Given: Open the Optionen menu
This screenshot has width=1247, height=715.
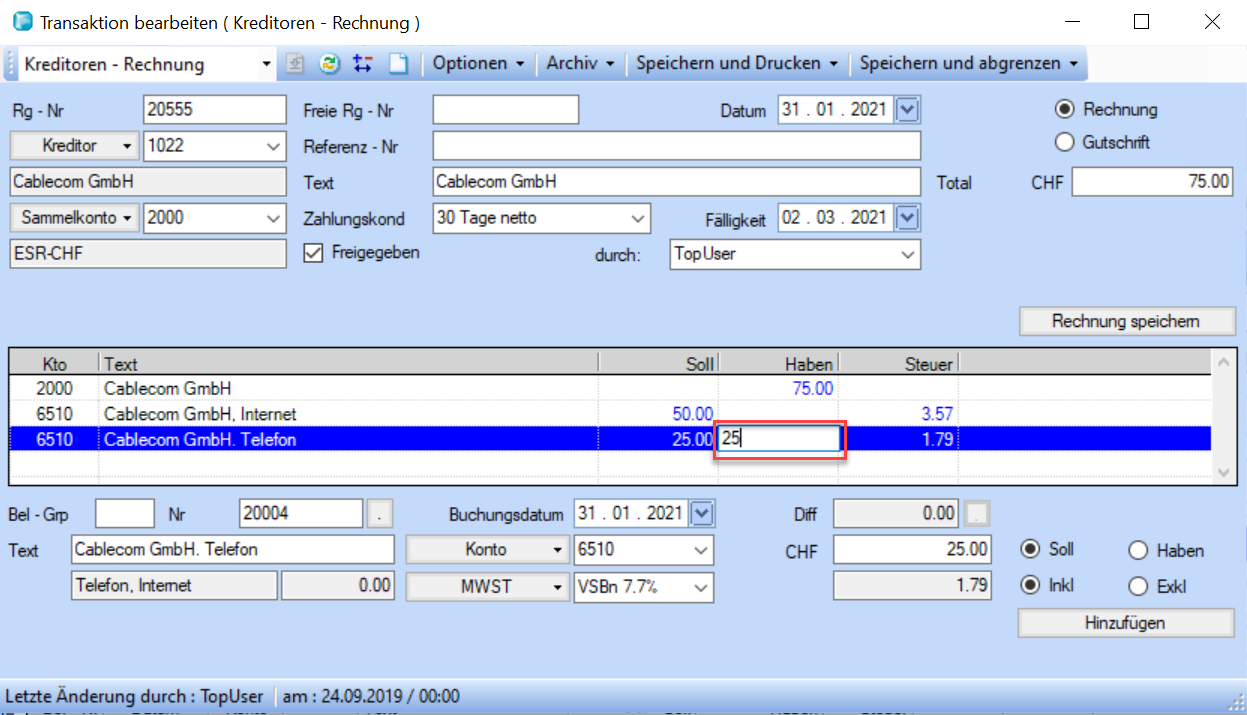Looking at the screenshot, I should (x=478, y=64).
